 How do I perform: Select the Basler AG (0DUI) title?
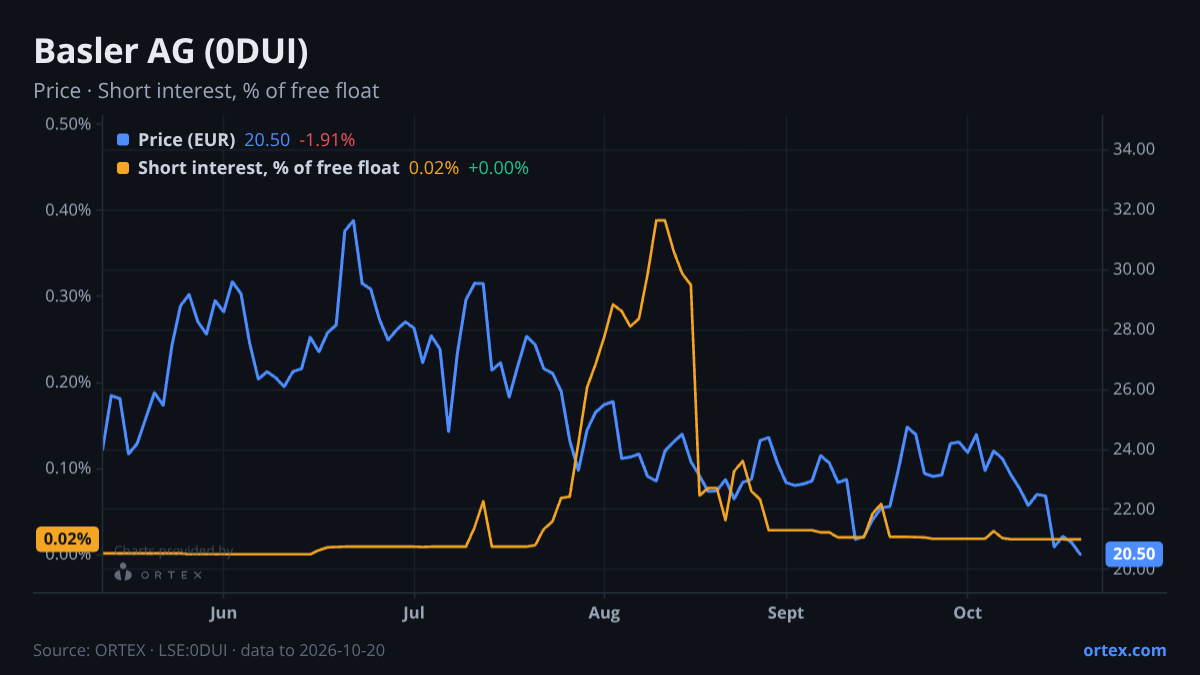click(171, 52)
